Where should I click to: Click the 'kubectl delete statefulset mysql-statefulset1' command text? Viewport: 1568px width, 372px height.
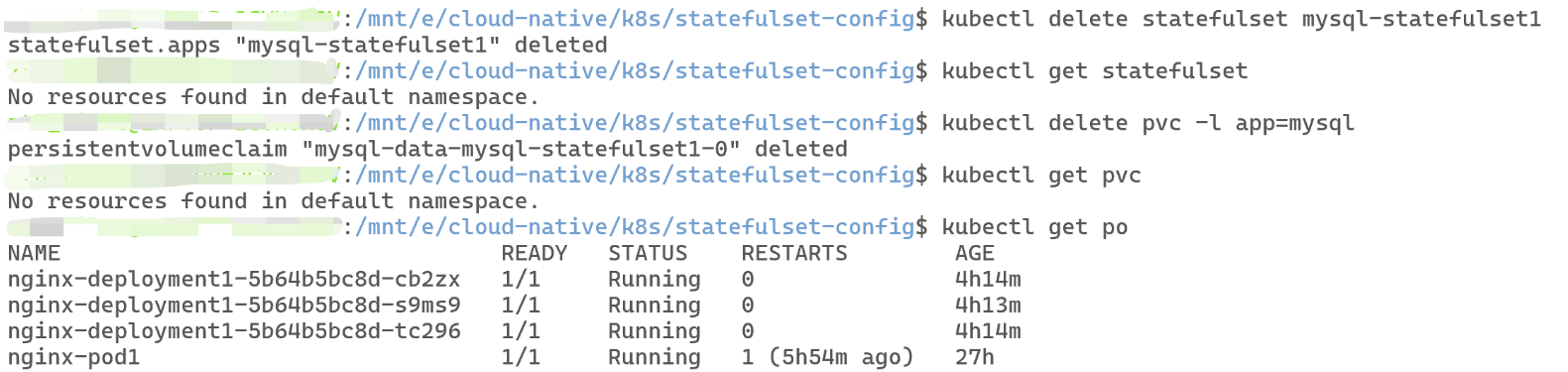[1242, 19]
